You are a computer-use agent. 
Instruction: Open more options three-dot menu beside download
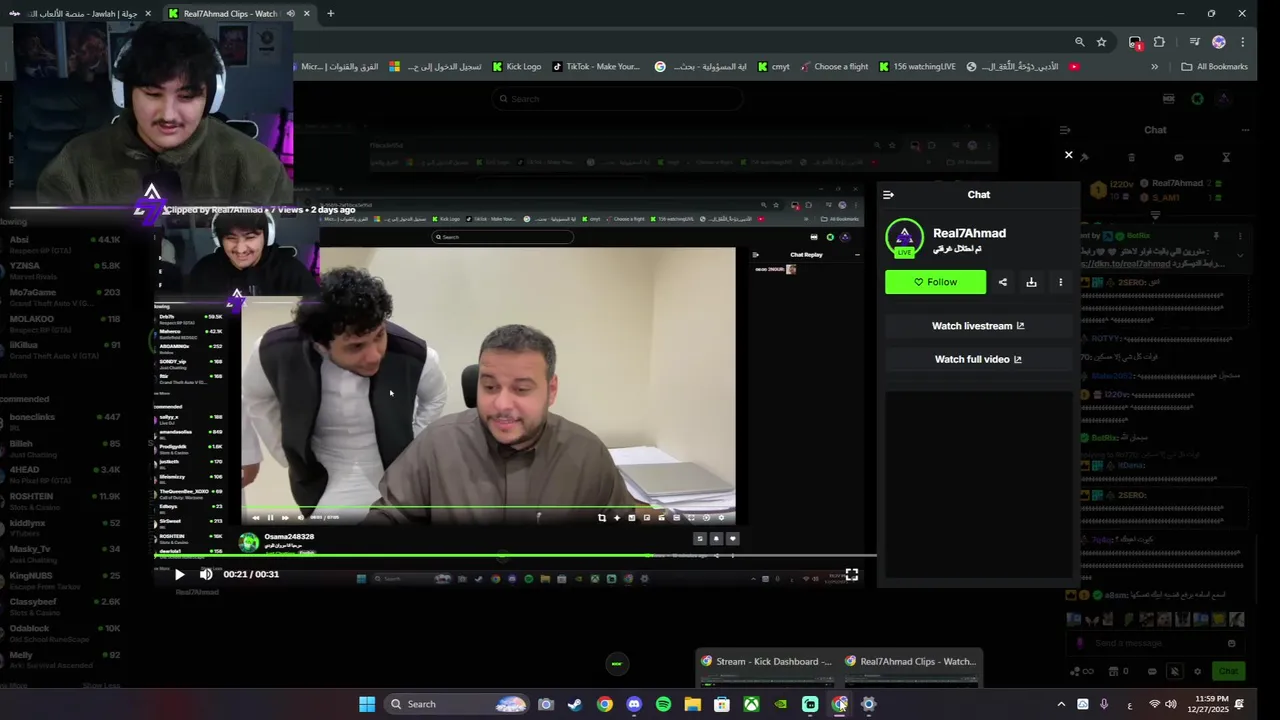(x=1060, y=282)
